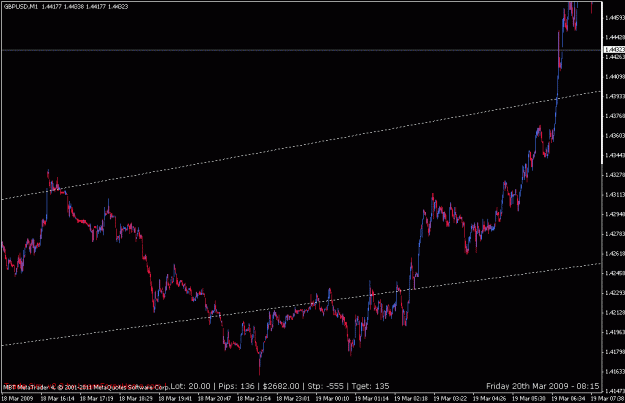Select the upper dashed channel trendline
The height and width of the screenshot is (403, 625).
coord(303,145)
